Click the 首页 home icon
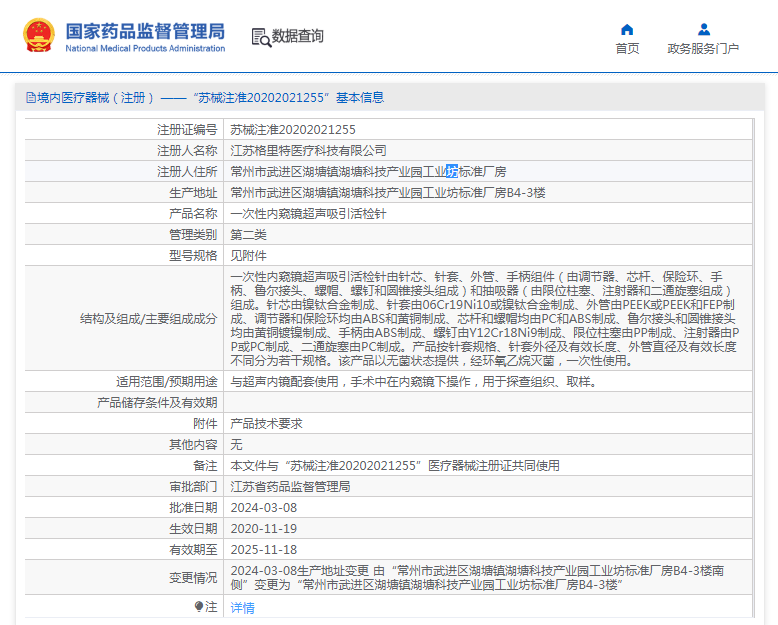Image resolution: width=778 pixels, height=625 pixels. click(627, 29)
